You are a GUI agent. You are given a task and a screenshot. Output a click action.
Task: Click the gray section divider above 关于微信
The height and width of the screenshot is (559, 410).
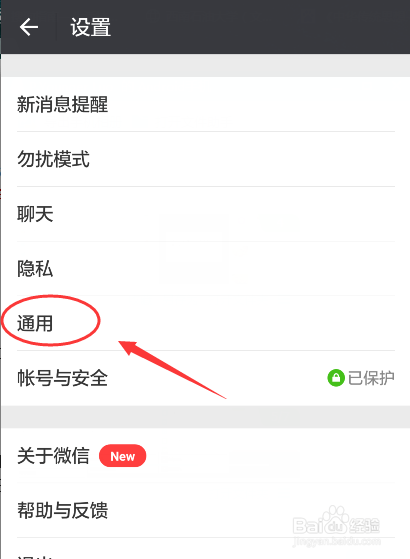205,417
